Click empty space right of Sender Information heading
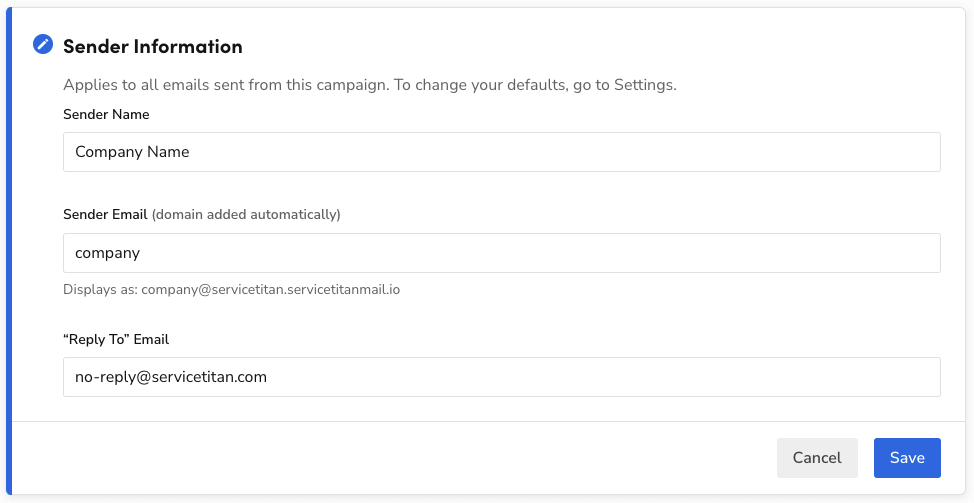This screenshot has width=974, height=503. tap(600, 46)
